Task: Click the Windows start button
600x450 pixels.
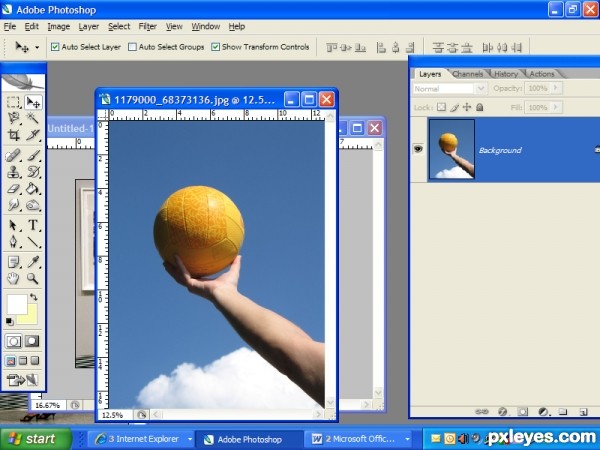Action: coord(36,439)
